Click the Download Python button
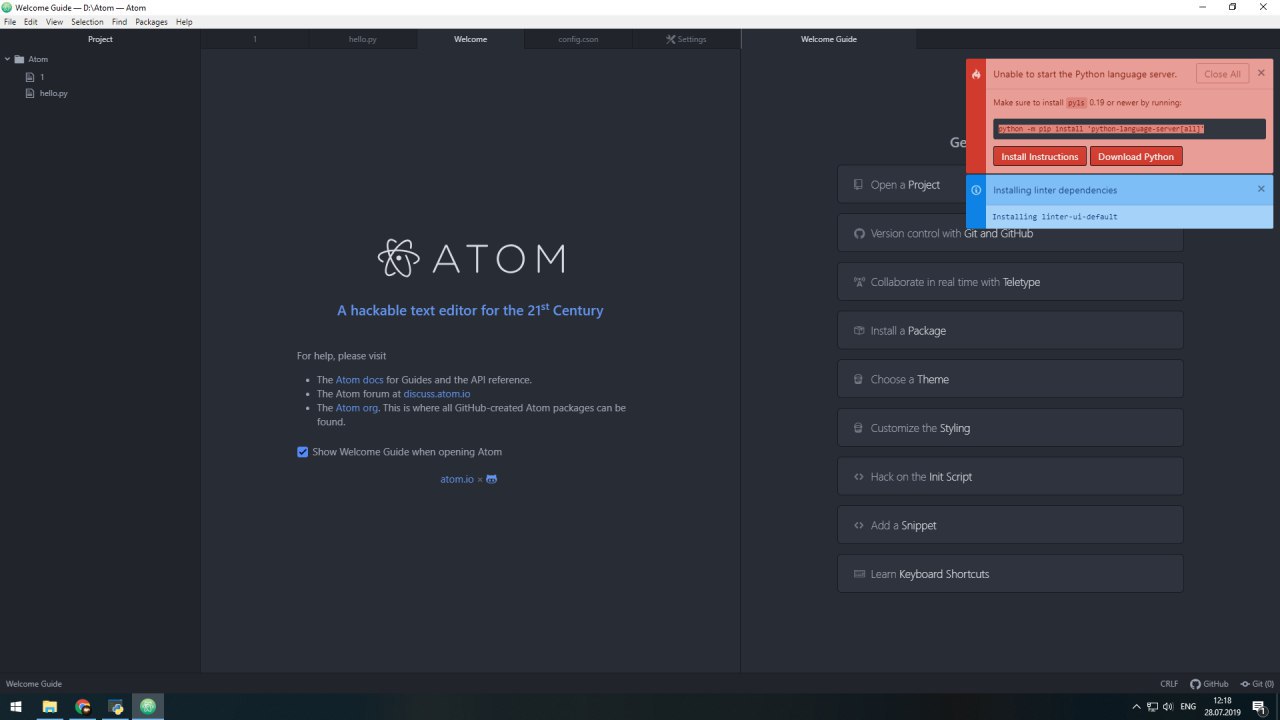This screenshot has width=1280, height=720. click(1136, 157)
